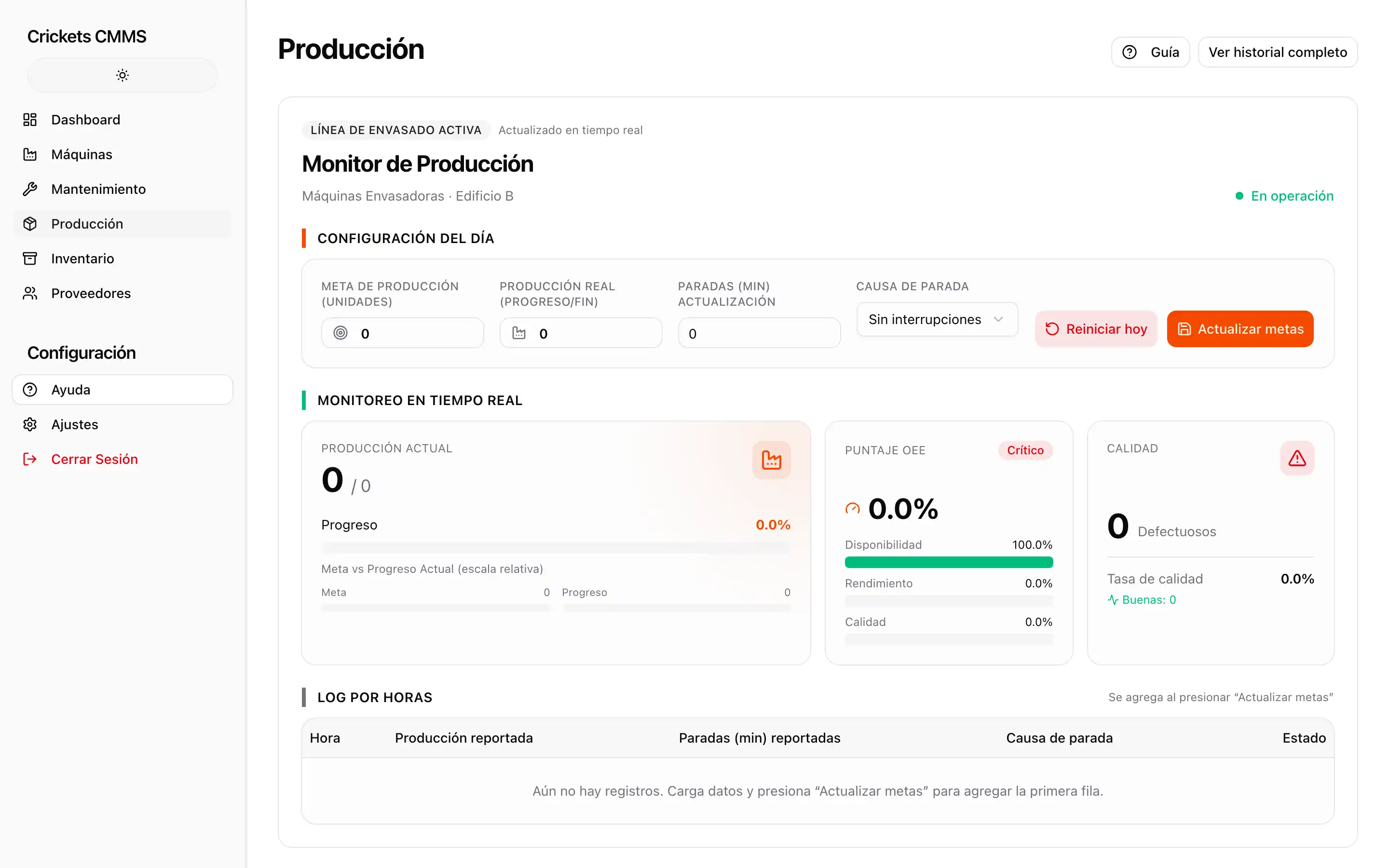Open Mantenimiento in the sidebar
This screenshot has width=1389, height=868.
122,189
